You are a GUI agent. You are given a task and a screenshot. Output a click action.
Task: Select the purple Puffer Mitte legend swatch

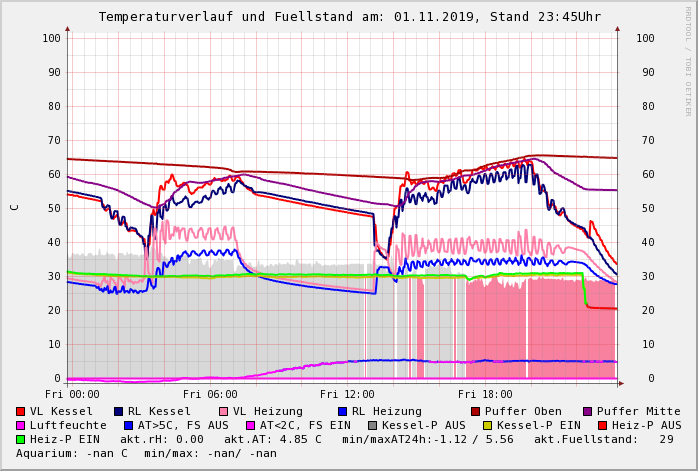coord(588,411)
